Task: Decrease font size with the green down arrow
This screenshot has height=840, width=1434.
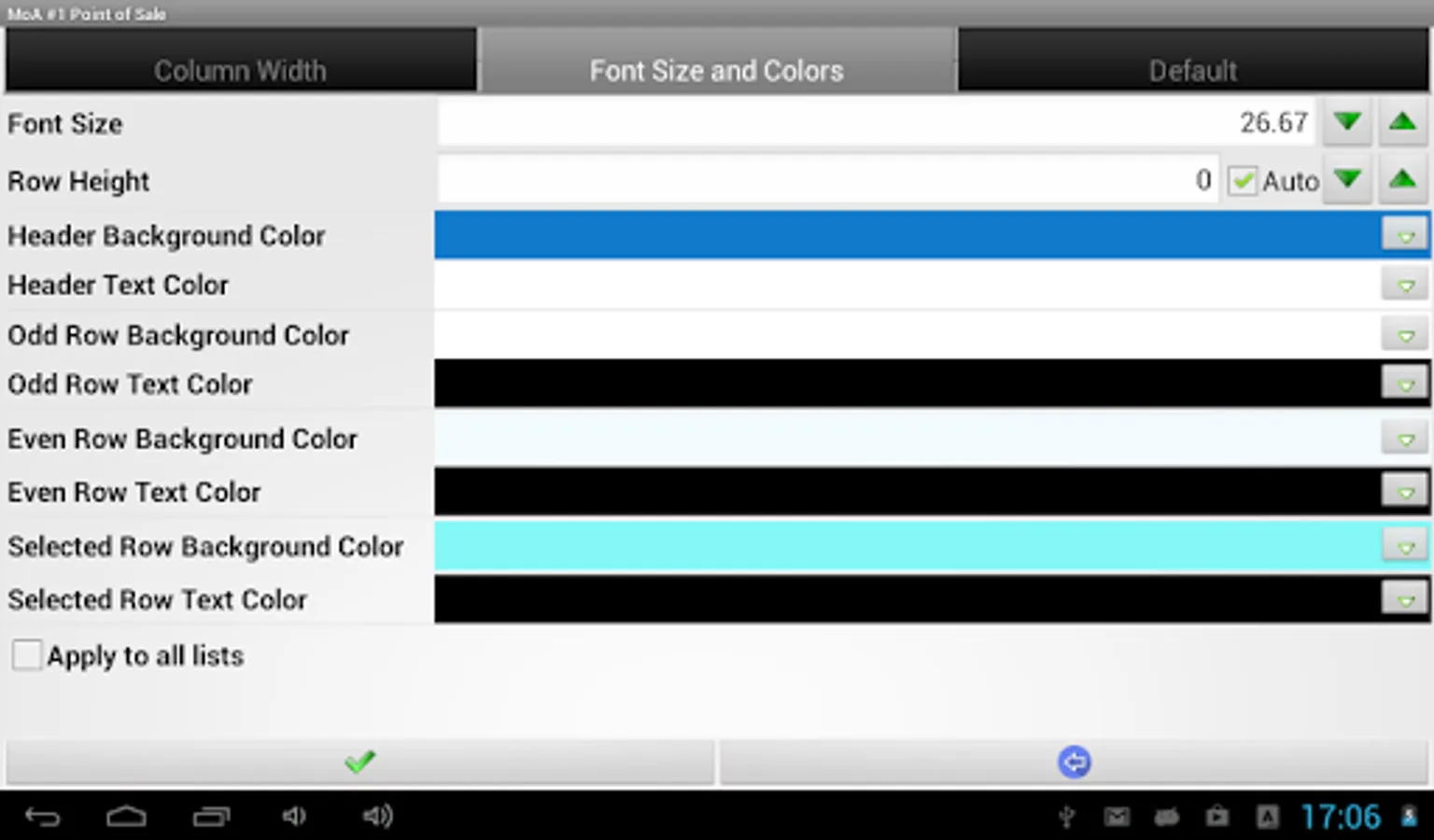Action: tap(1346, 122)
